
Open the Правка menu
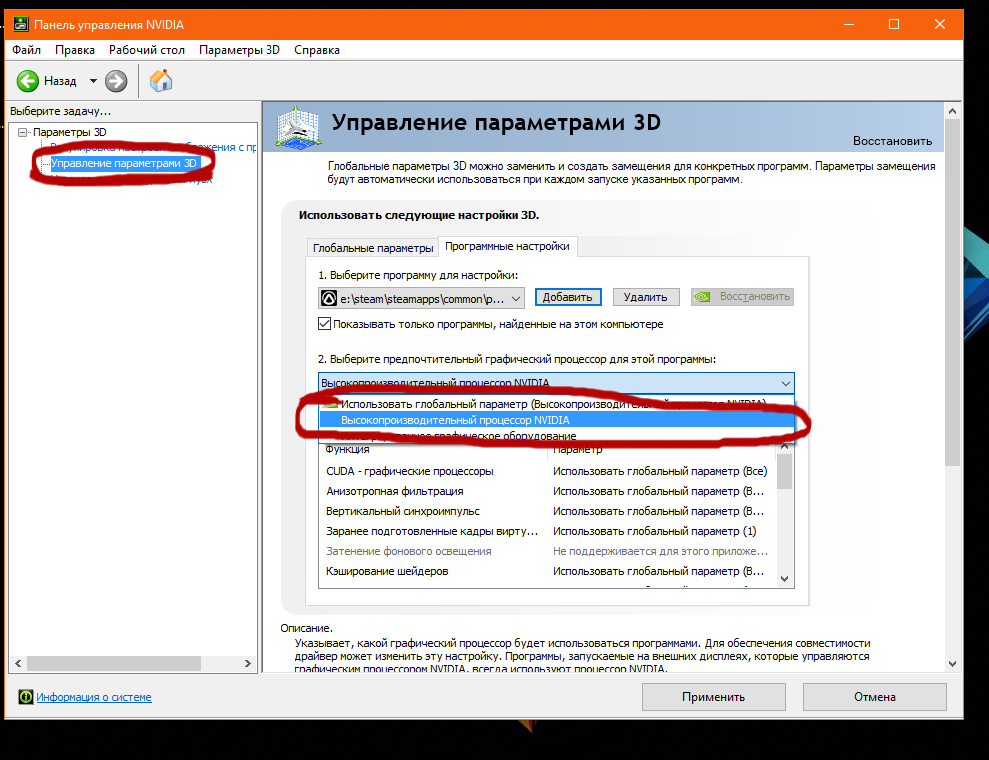pos(74,50)
